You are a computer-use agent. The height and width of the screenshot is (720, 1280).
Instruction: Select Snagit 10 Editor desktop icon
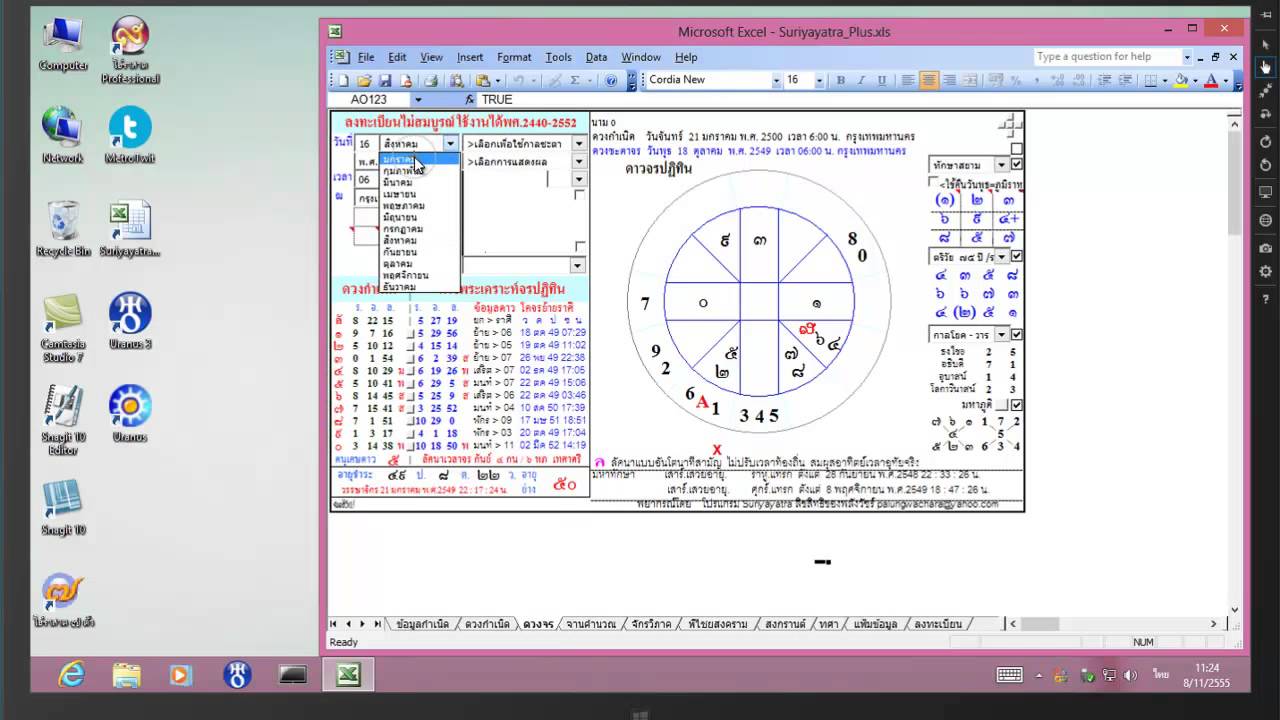63,420
